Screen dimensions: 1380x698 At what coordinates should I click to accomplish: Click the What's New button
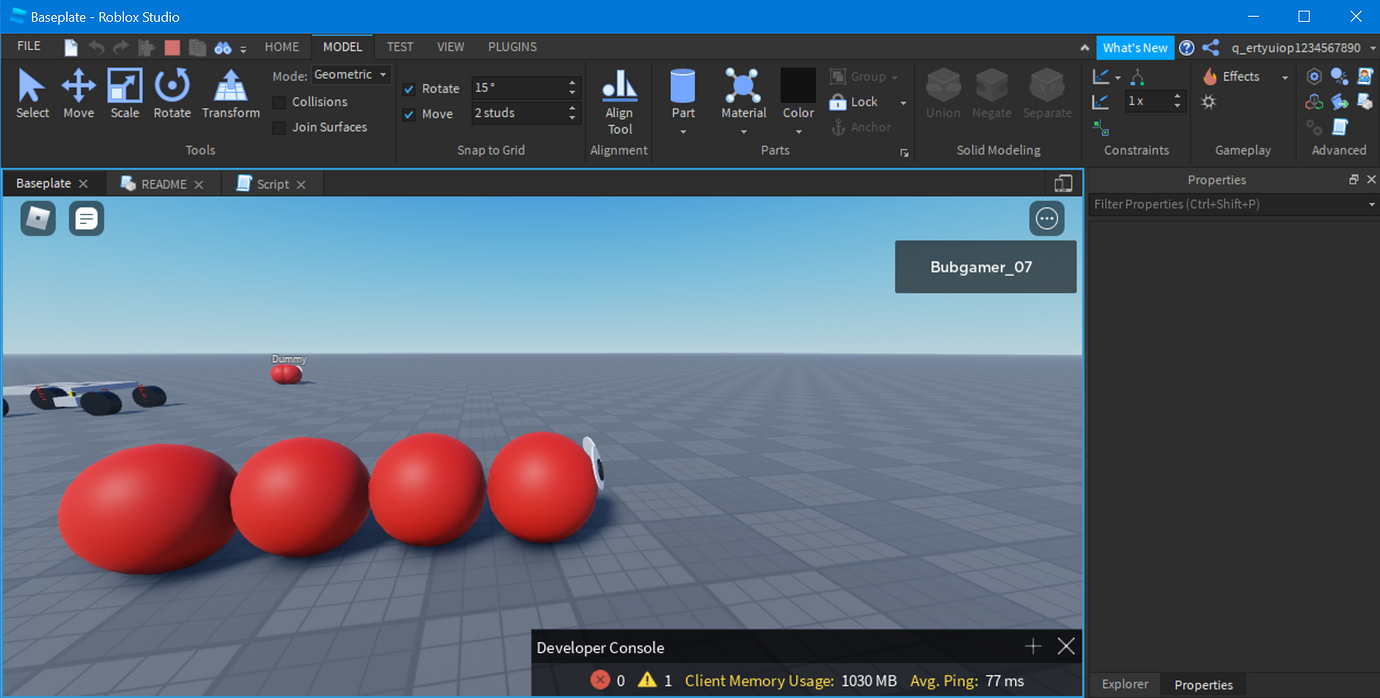point(1135,47)
